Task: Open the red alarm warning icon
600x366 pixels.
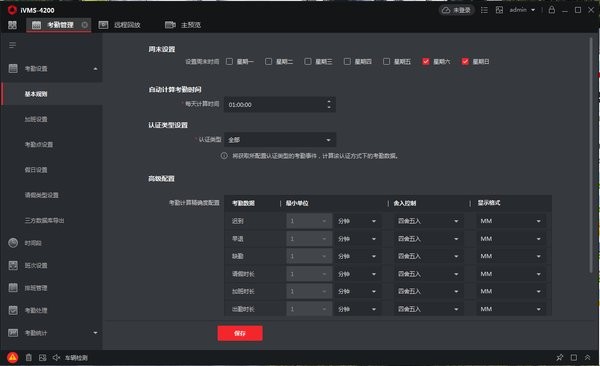Action: pyautogui.click(x=12, y=358)
